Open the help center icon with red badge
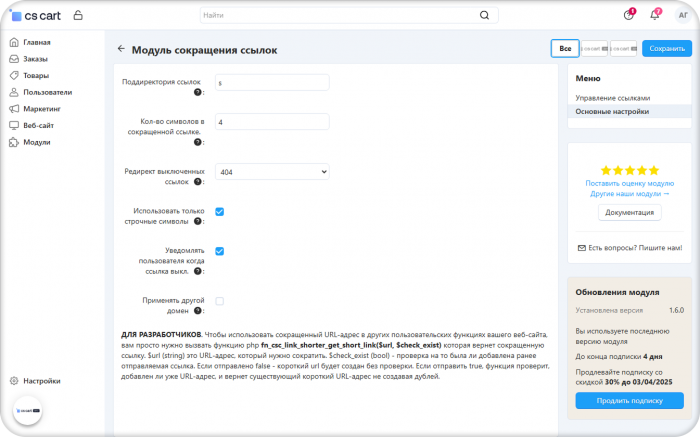 629,15
